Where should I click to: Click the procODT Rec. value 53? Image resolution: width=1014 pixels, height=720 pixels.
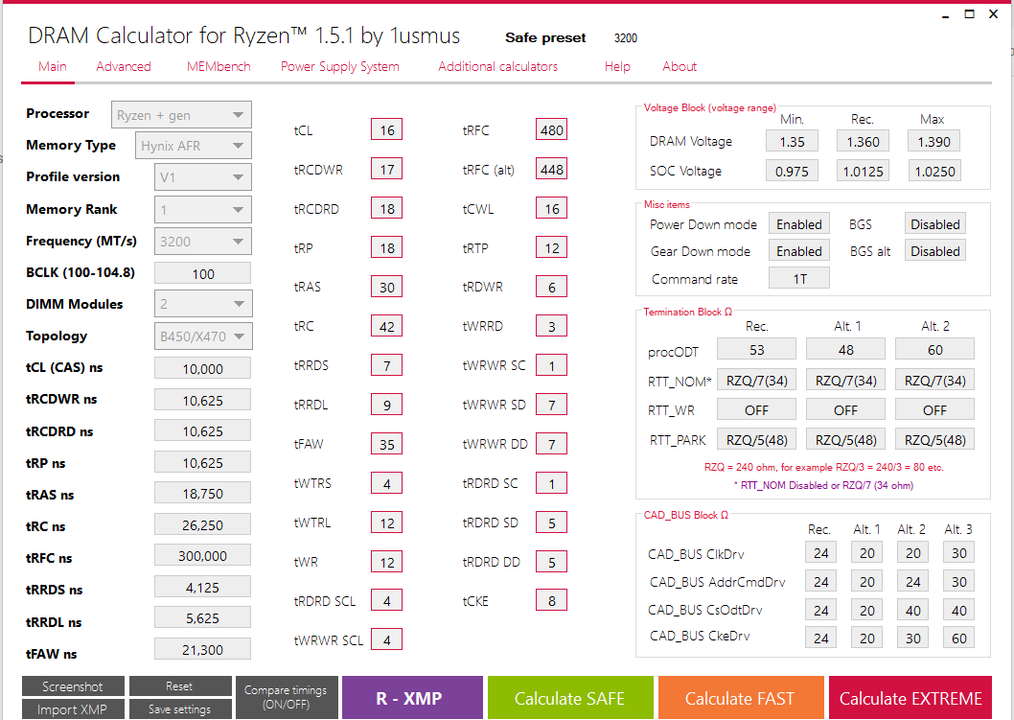757,349
